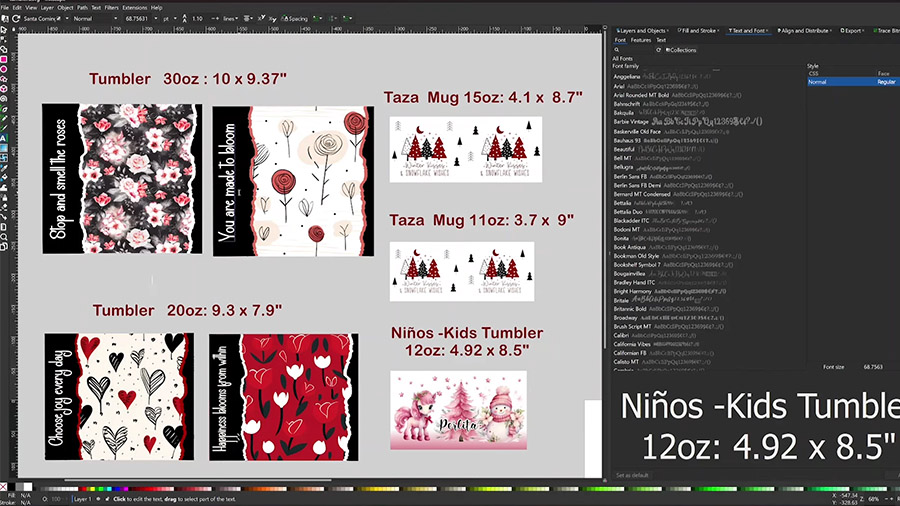
Task: Activate the Pen Bezier tool
Action: tap(4, 108)
